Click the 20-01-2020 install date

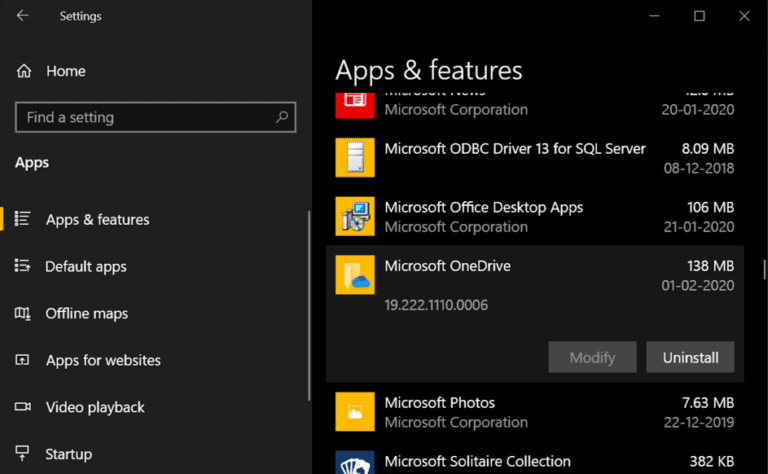[697, 109]
